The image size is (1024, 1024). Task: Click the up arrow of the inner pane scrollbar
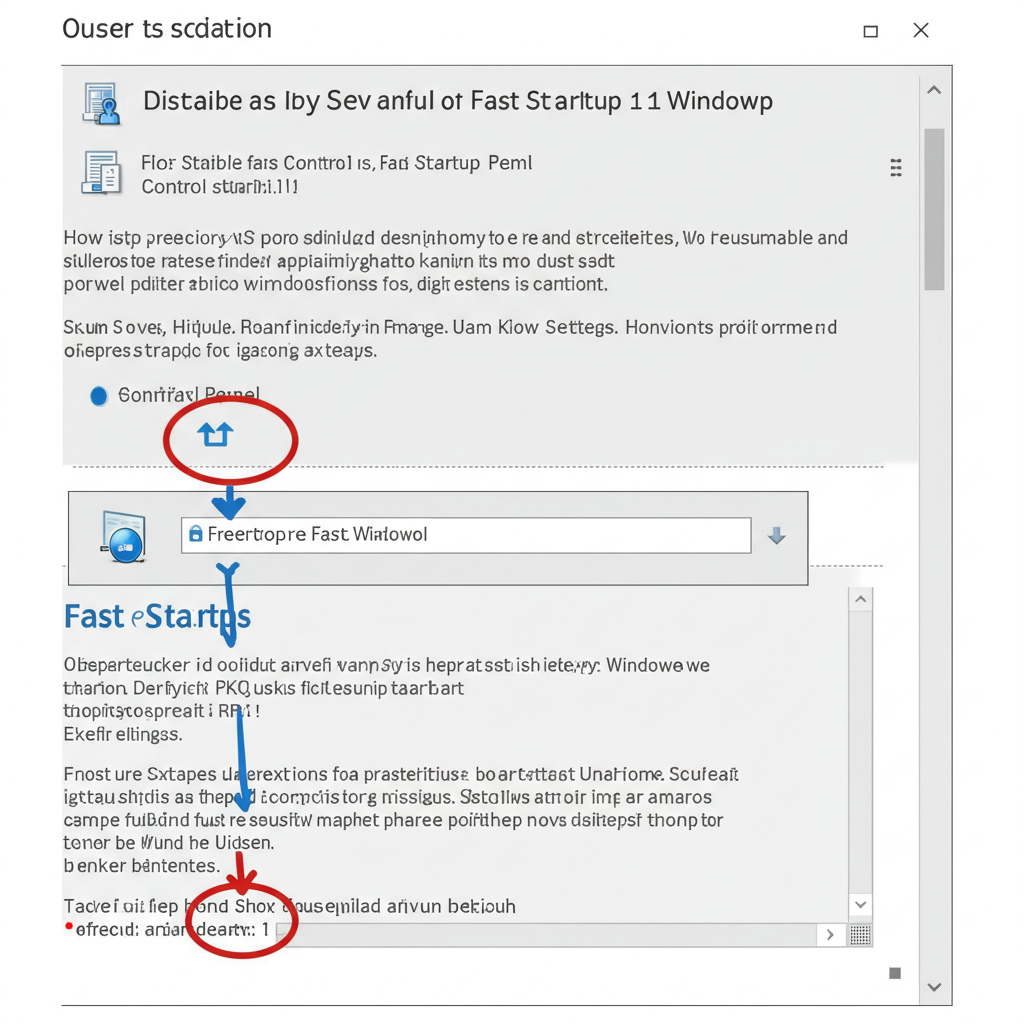point(861,600)
